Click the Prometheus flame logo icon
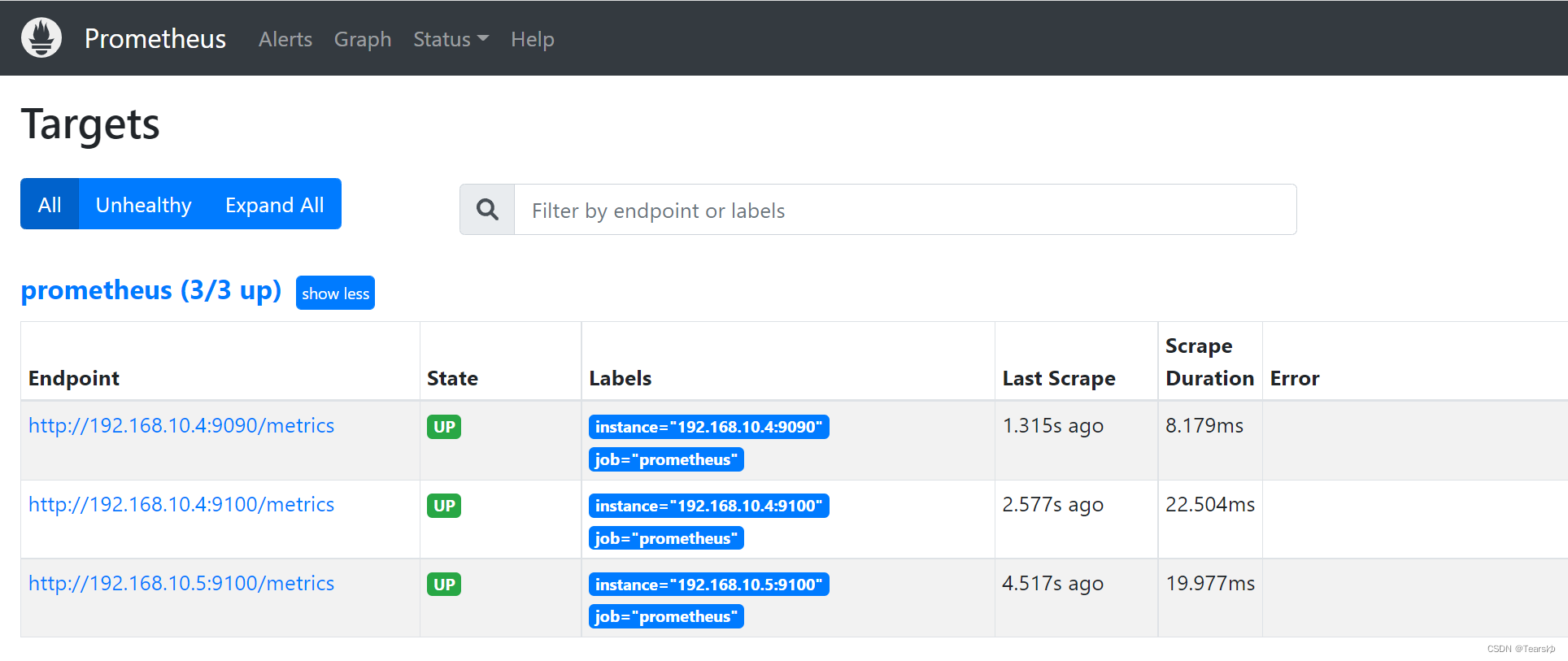This screenshot has height=661, width=1568. [41, 37]
